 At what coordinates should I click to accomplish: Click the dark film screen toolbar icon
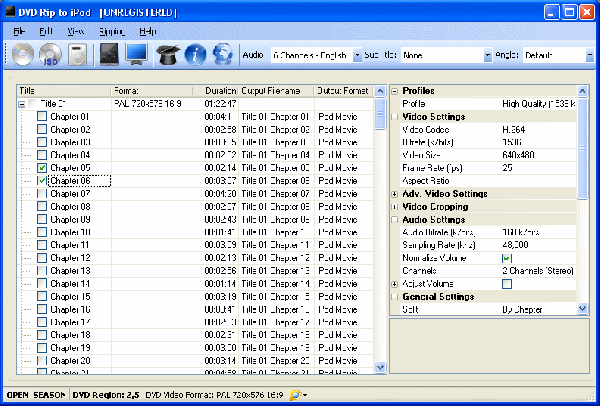pos(111,54)
